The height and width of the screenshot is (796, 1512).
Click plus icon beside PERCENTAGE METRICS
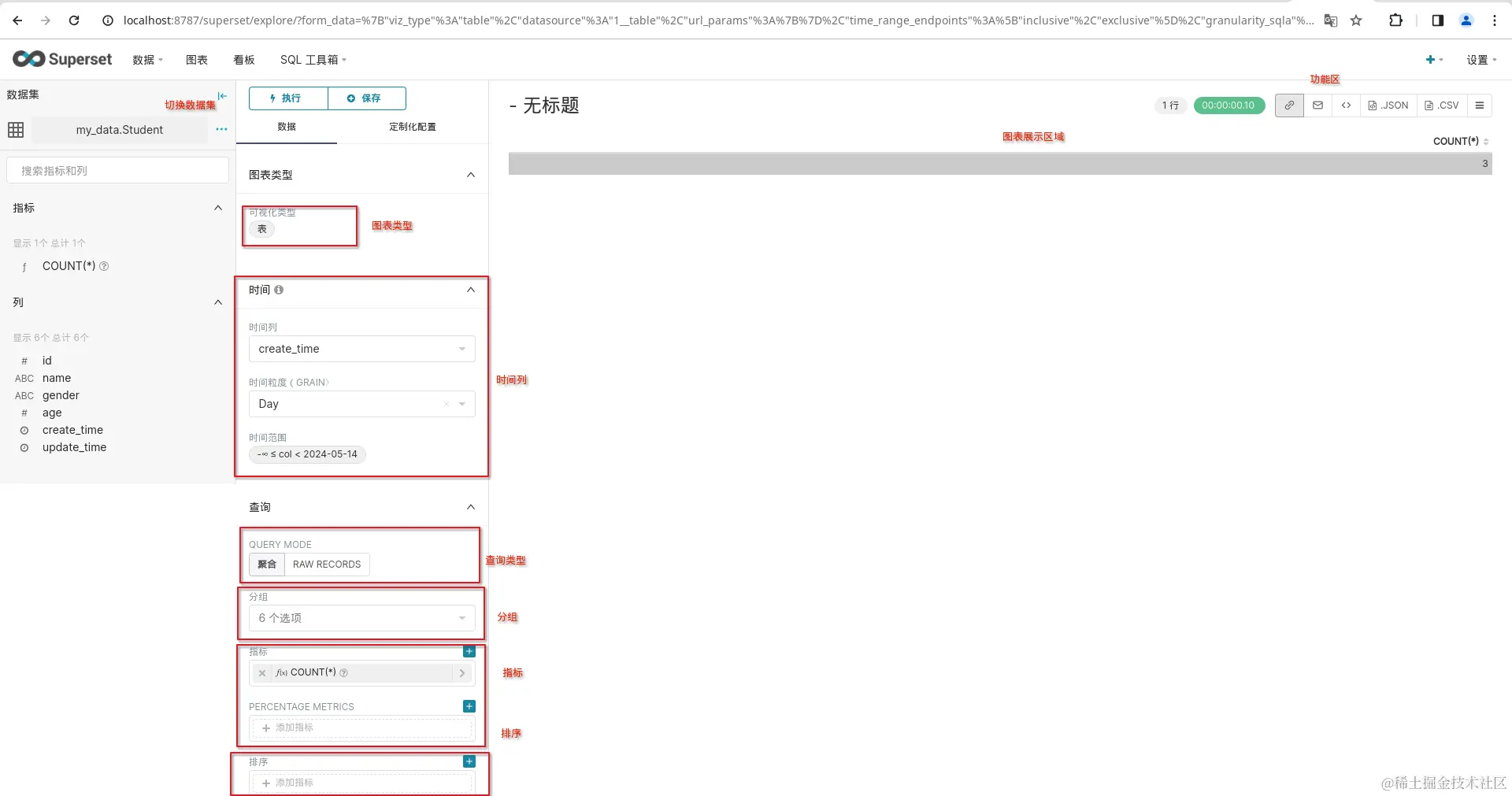[469, 706]
